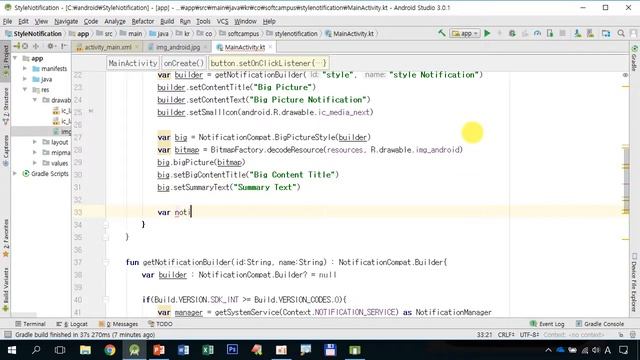Run the app with the green play button
640x360 pixels.
tap(487, 33)
